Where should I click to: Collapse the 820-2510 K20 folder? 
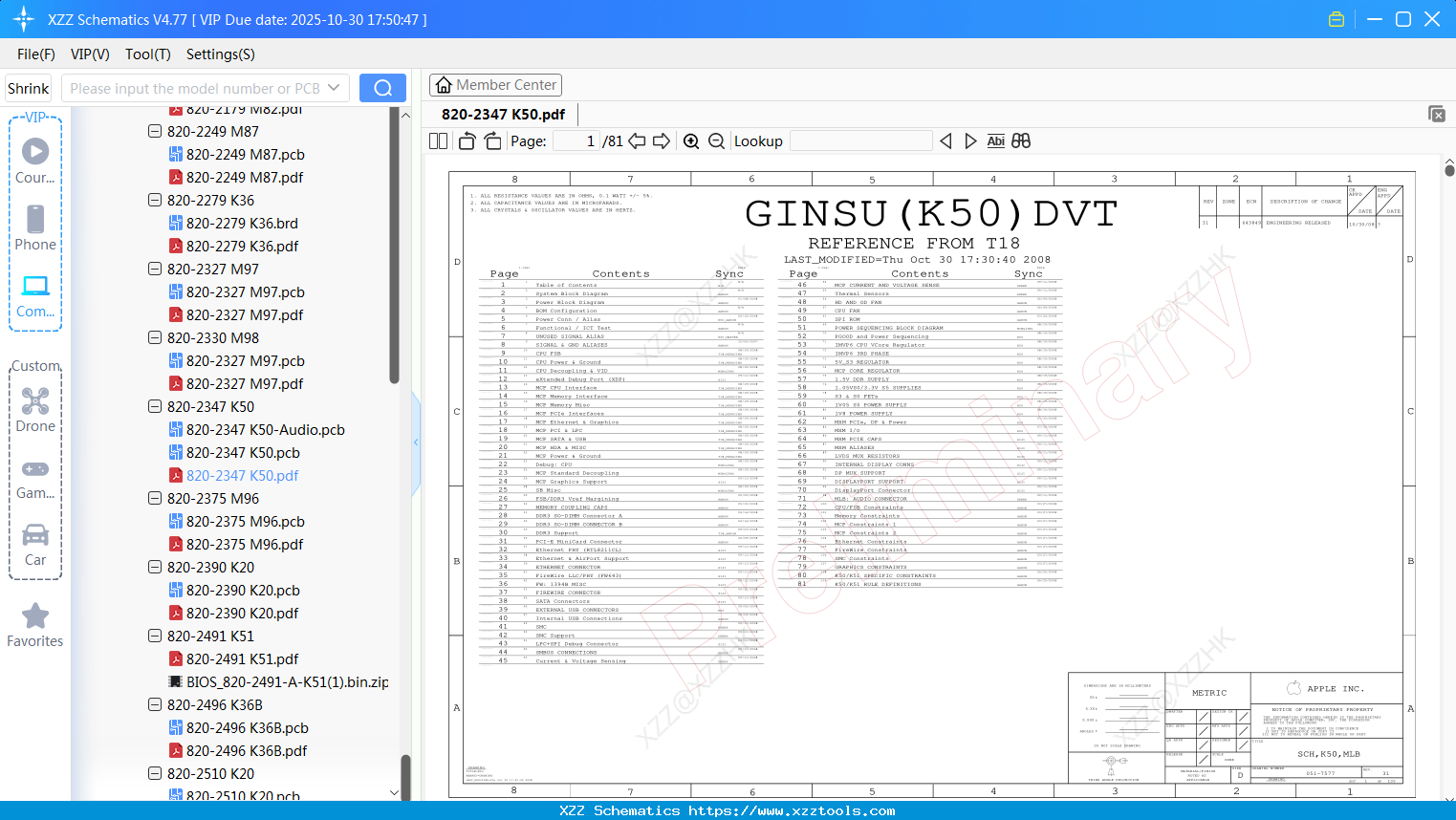(154, 773)
